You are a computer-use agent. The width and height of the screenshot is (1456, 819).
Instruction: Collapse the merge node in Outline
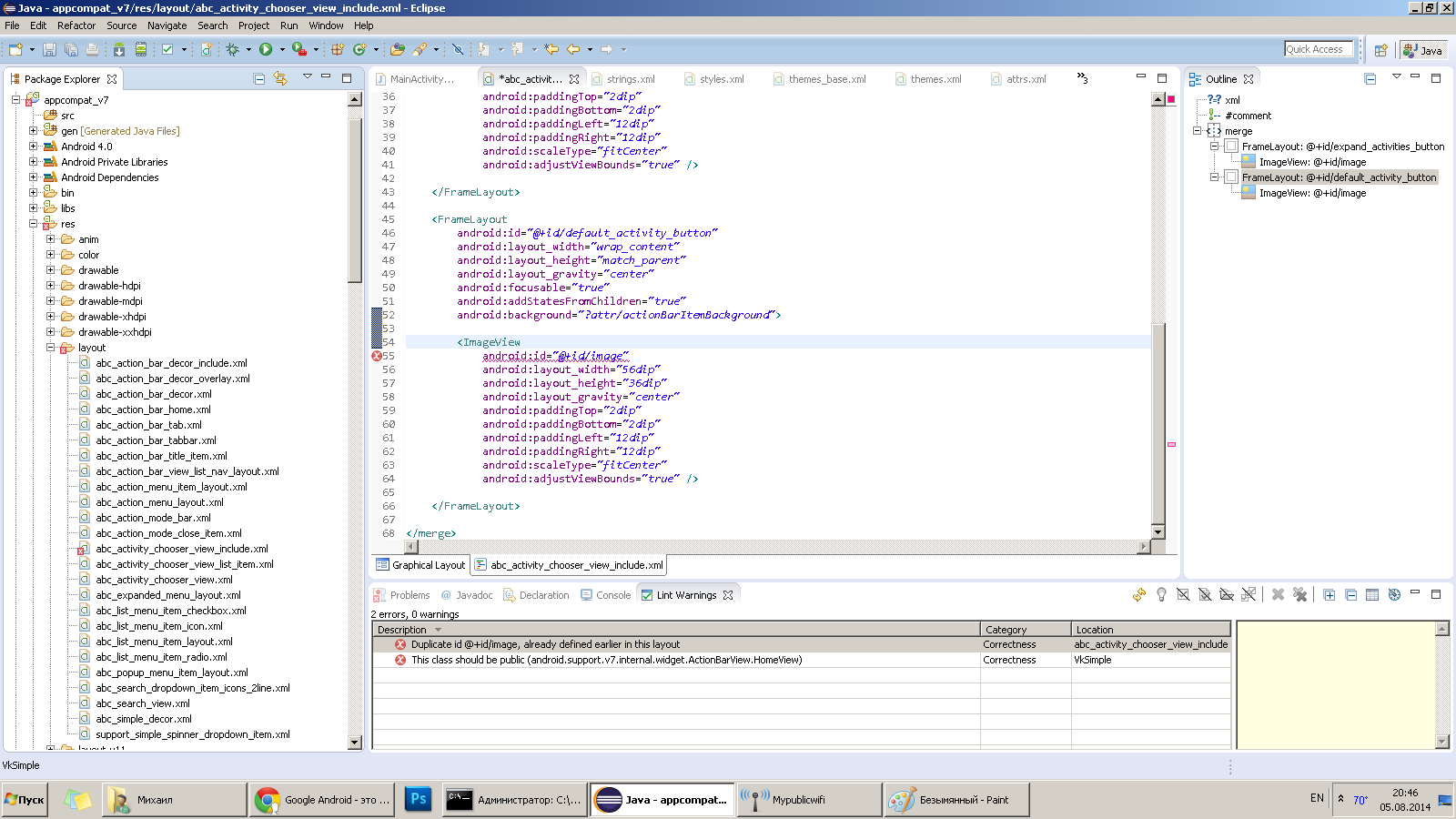click(x=1198, y=131)
